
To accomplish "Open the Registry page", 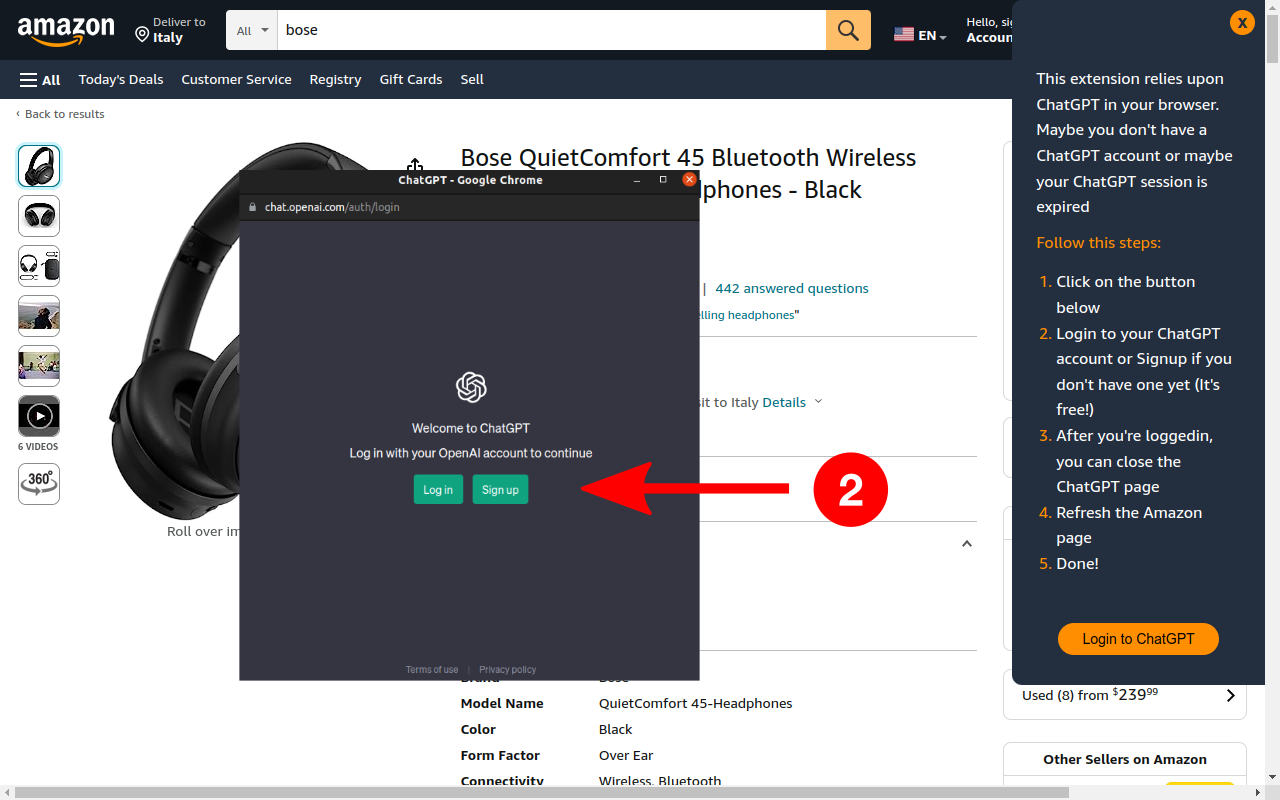I will click(x=335, y=80).
